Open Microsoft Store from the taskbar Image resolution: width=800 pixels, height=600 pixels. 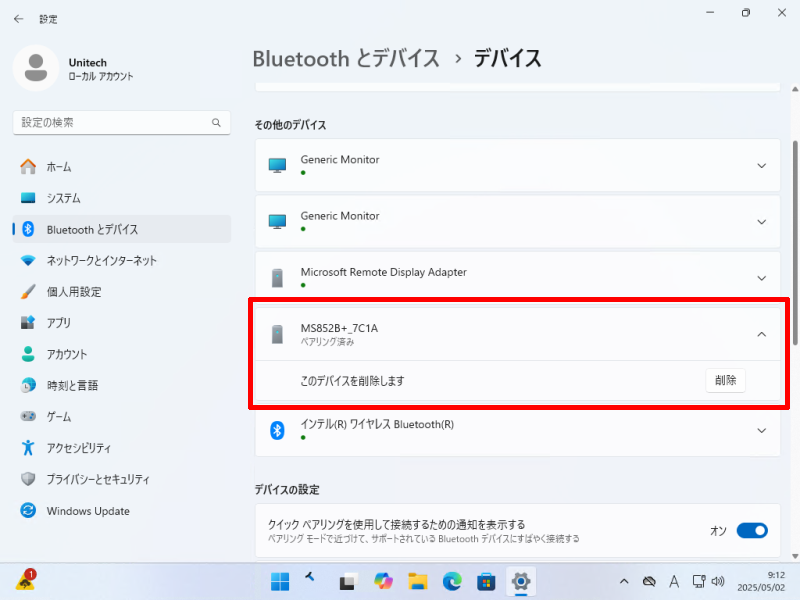(486, 582)
